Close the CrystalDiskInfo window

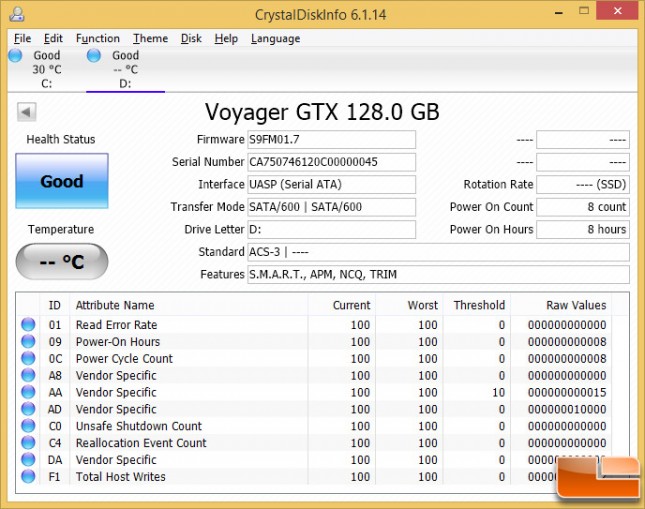click(618, 11)
